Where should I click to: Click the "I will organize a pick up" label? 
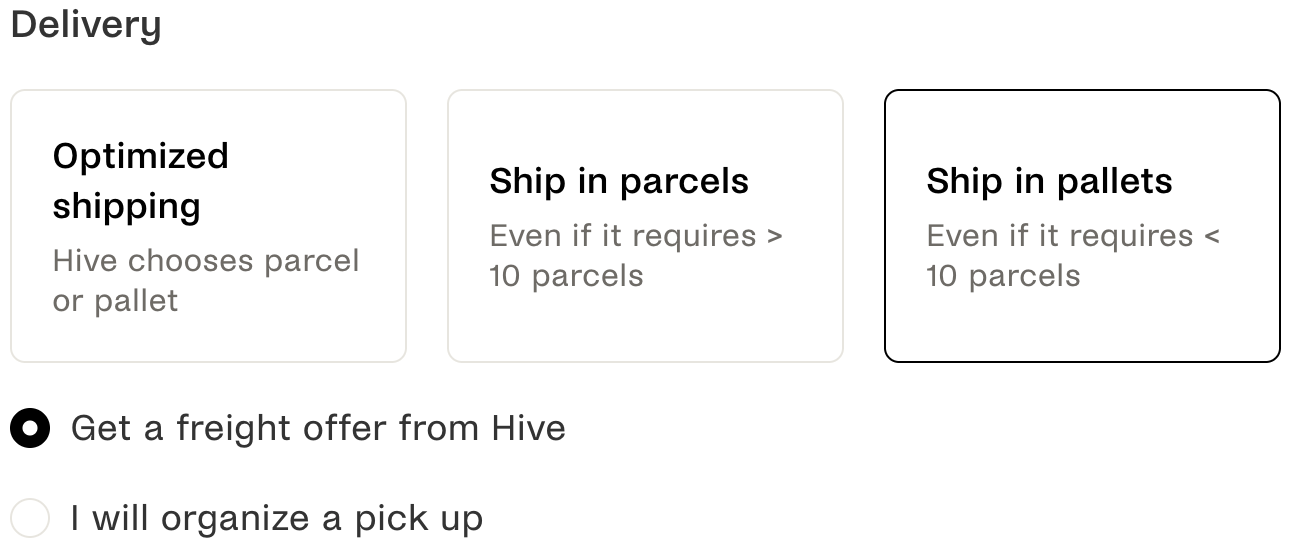click(x=277, y=519)
